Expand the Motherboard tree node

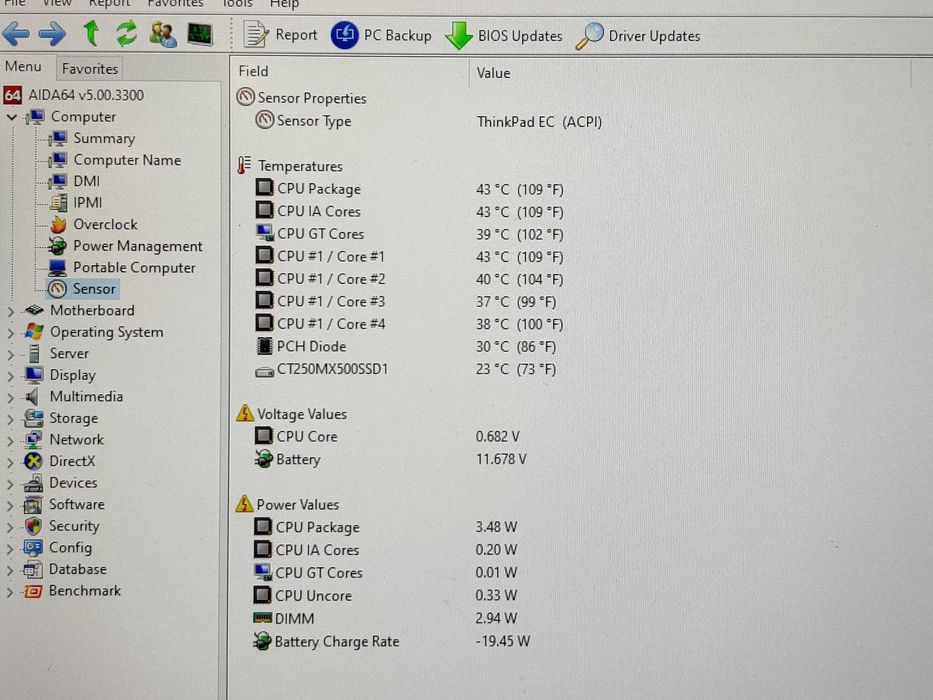click(10, 311)
